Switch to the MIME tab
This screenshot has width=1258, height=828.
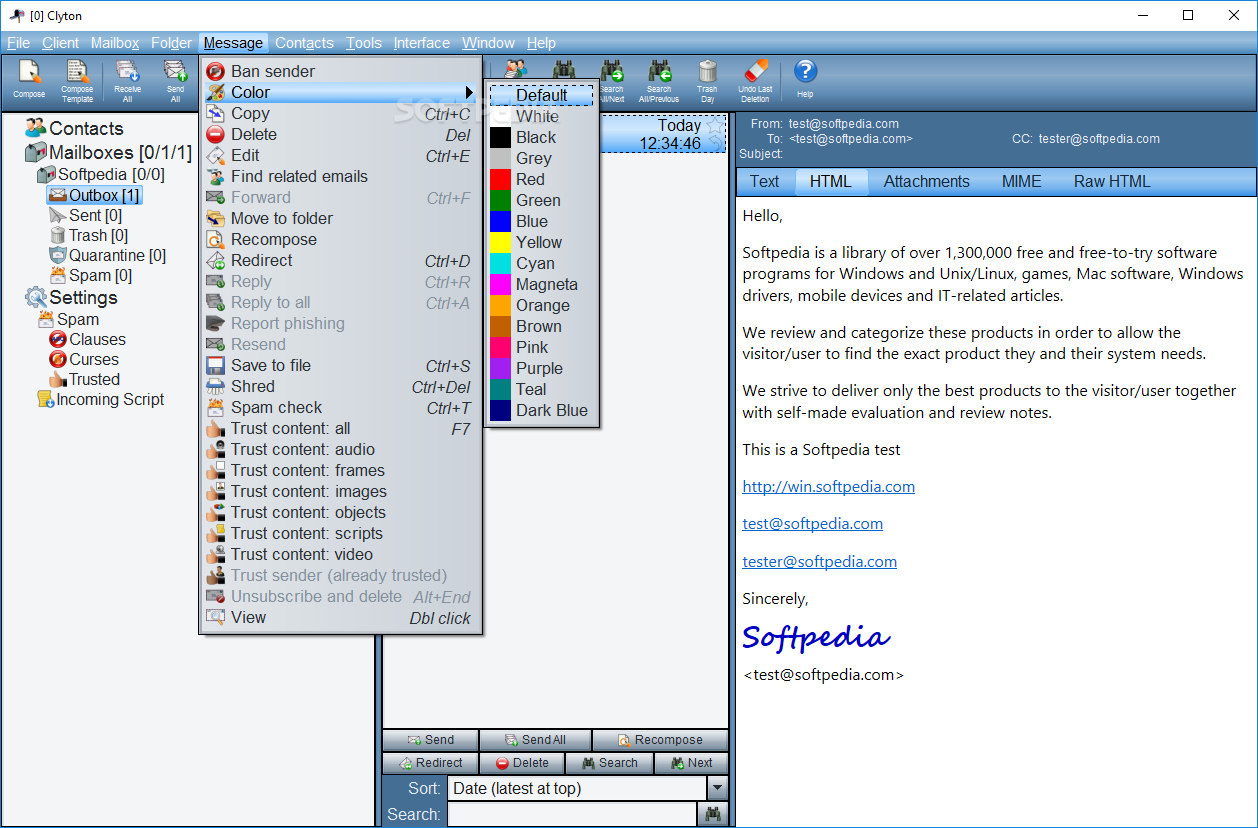point(1022,181)
